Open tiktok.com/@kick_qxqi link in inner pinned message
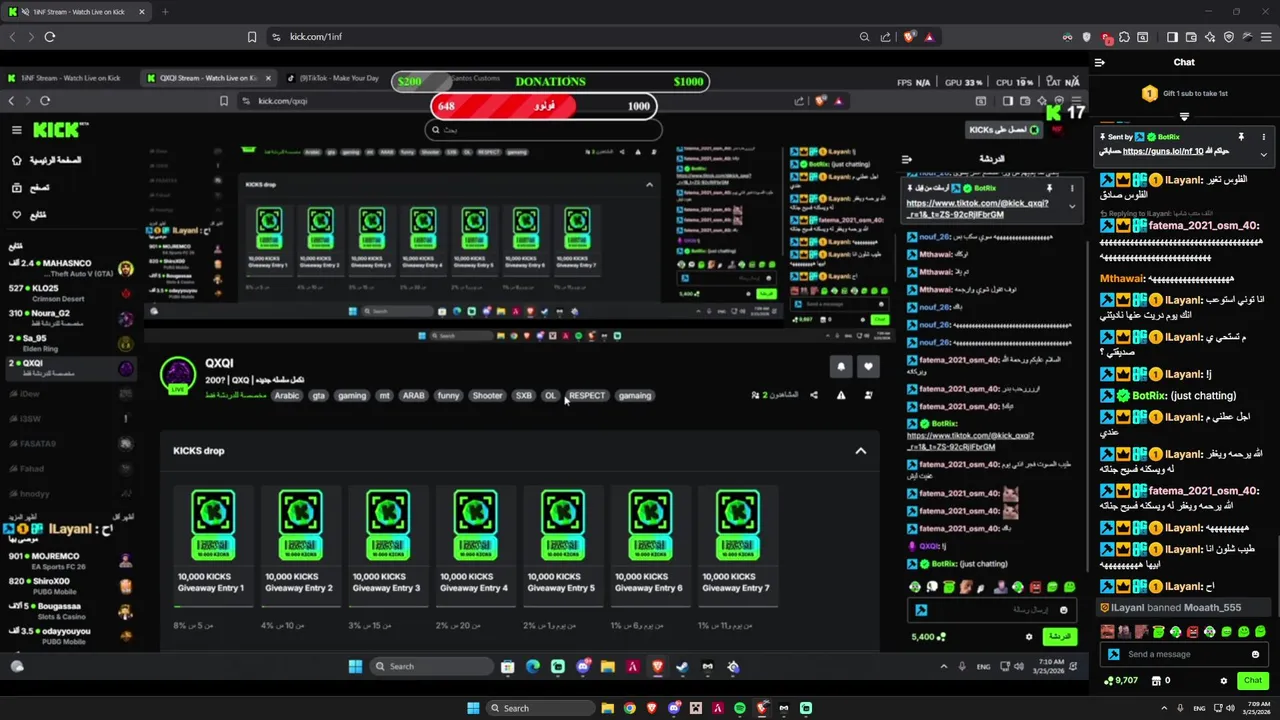The width and height of the screenshot is (1280, 720). (x=977, y=209)
